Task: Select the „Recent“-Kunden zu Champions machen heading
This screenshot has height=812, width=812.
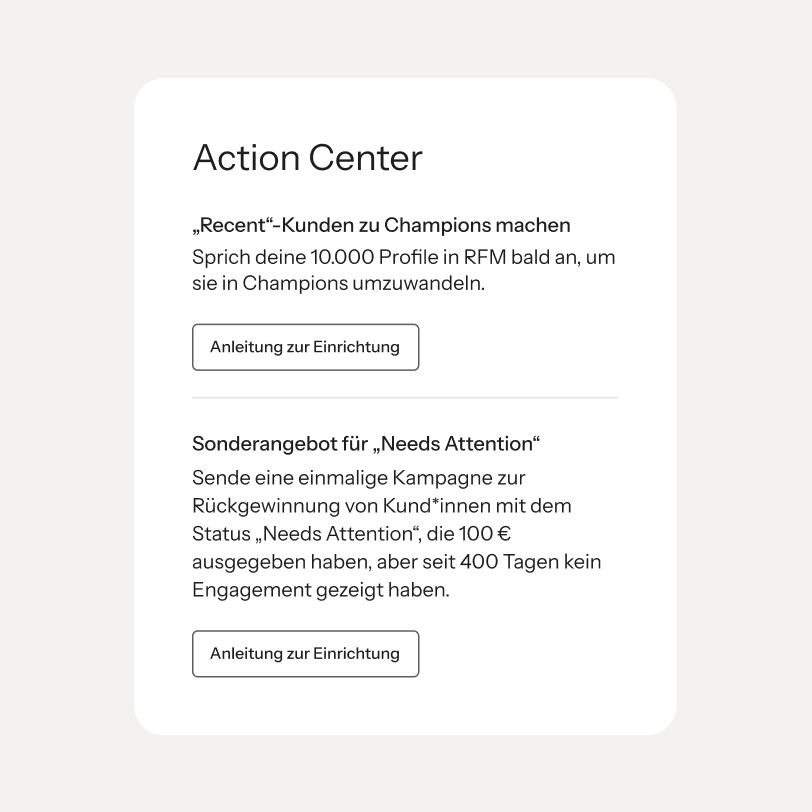Action: click(381, 225)
